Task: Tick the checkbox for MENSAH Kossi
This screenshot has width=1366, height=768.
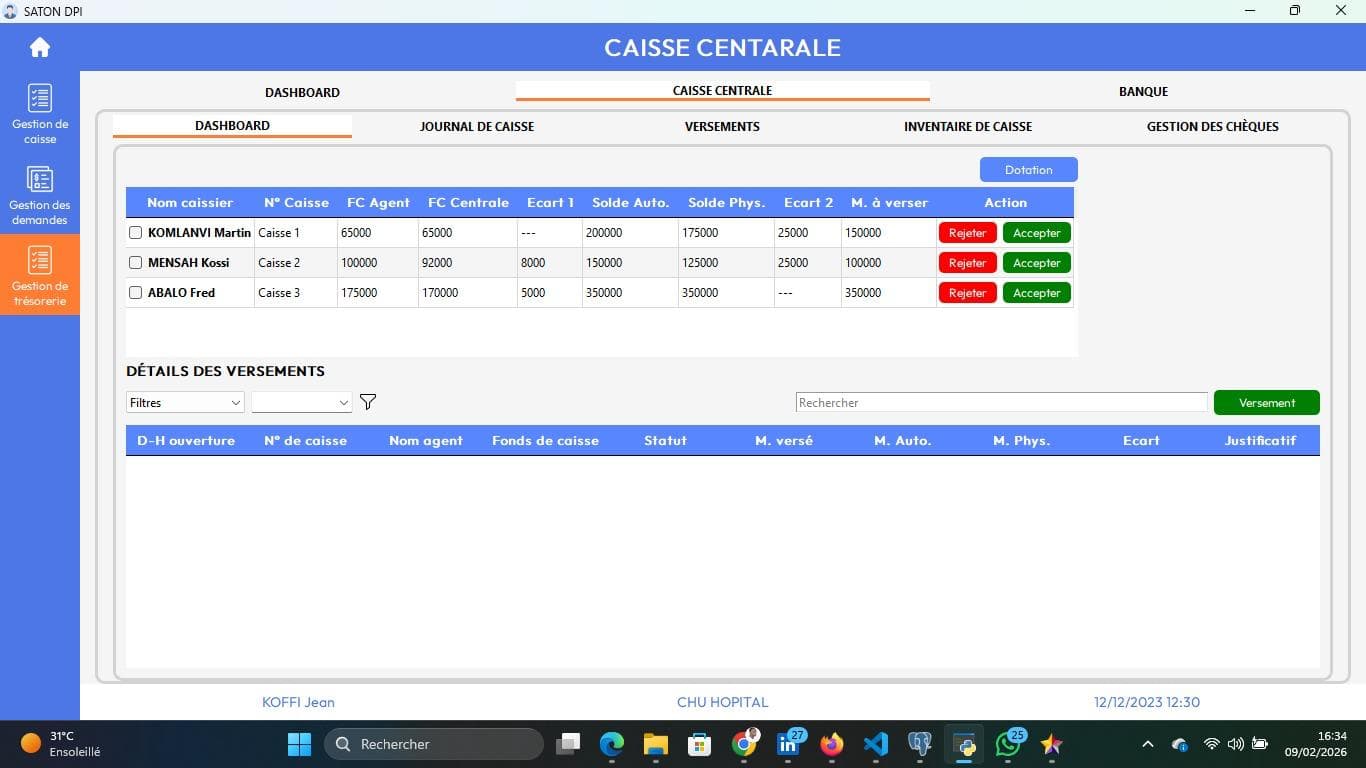Action: tap(135, 263)
